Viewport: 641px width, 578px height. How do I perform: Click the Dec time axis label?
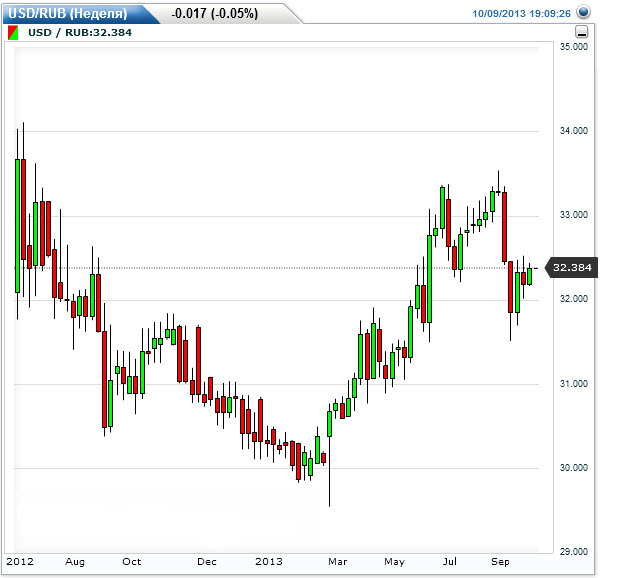(x=207, y=562)
